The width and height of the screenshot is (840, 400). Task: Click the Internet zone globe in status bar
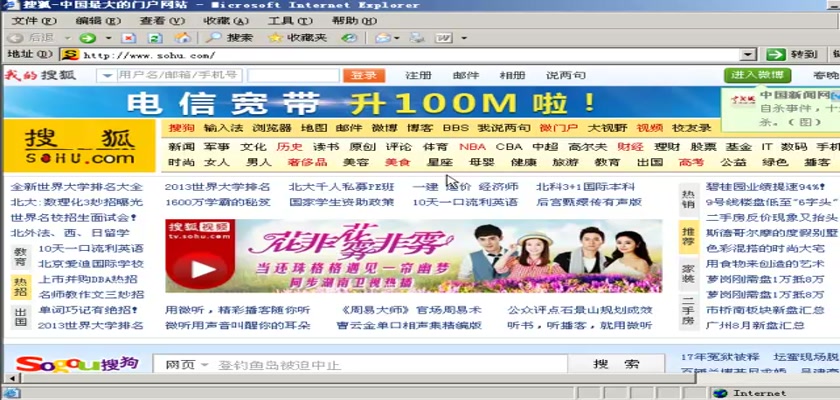(719, 393)
